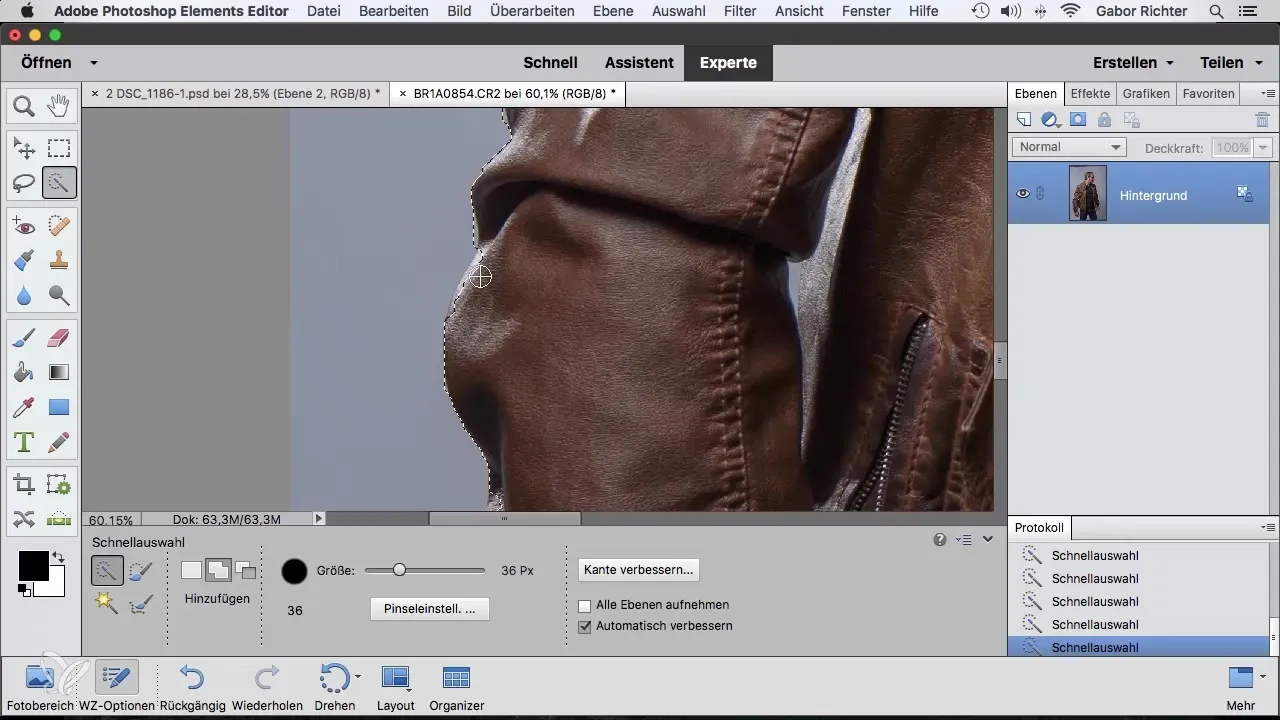Set selection mode to Subtract
Screen dimensions: 1280x720
pyautogui.click(x=245, y=571)
